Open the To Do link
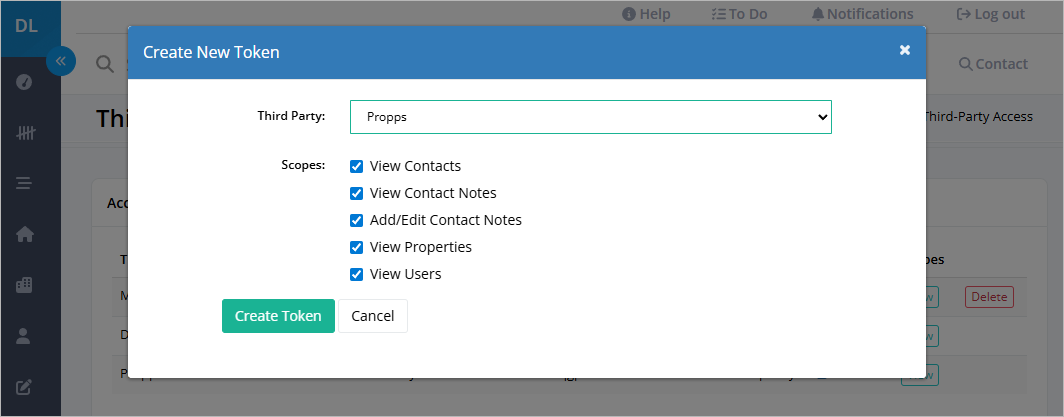Image resolution: width=1064 pixels, height=417 pixels. coord(739,14)
